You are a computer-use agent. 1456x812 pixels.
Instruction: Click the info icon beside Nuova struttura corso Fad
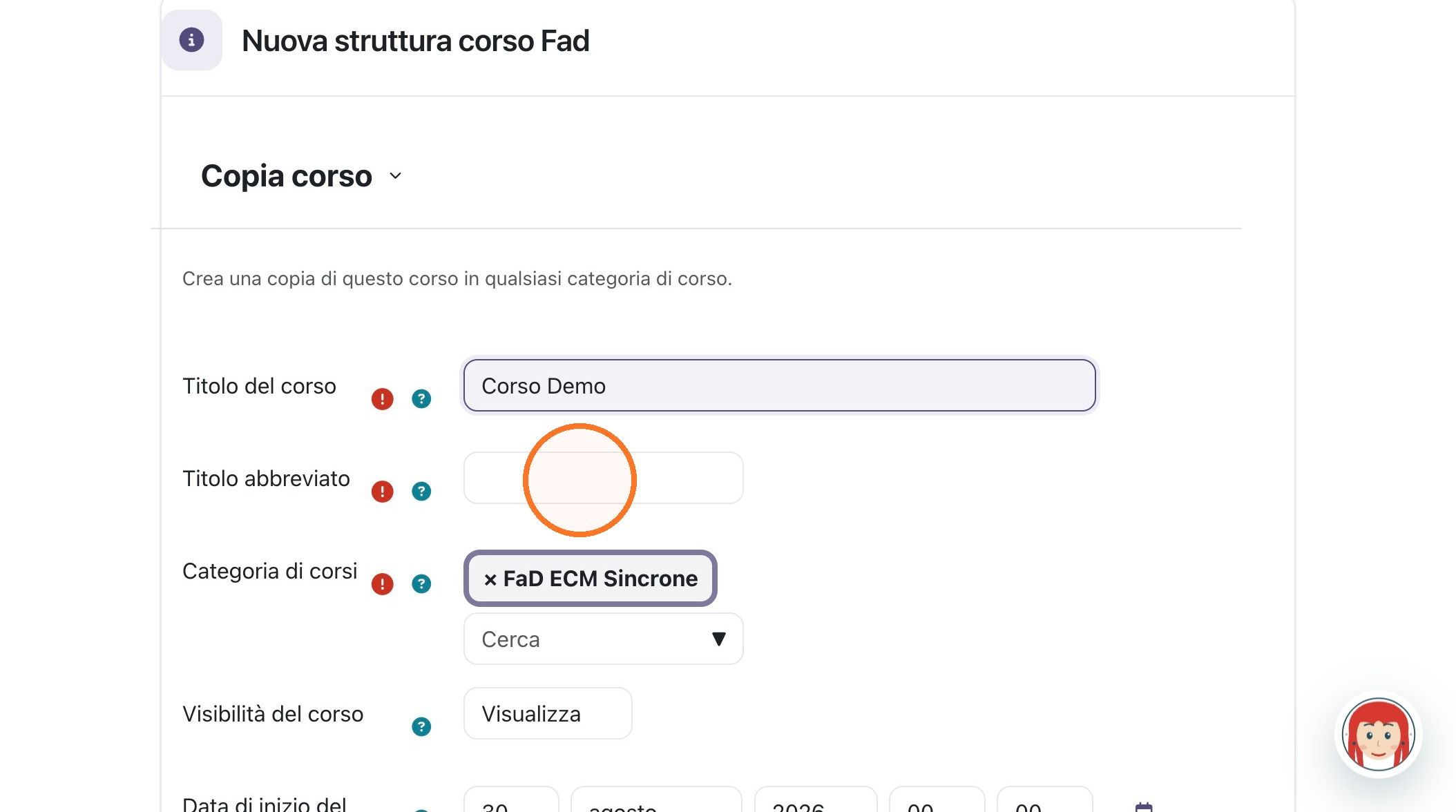pyautogui.click(x=191, y=40)
